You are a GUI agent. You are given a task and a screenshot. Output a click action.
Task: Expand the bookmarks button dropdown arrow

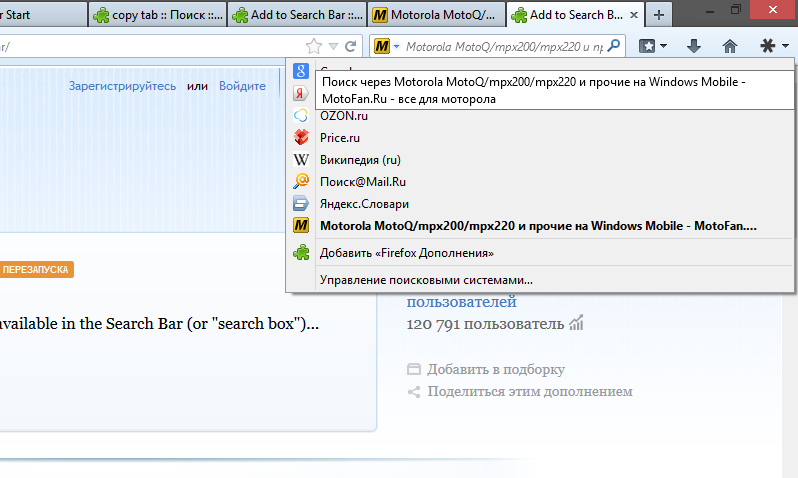click(x=663, y=46)
